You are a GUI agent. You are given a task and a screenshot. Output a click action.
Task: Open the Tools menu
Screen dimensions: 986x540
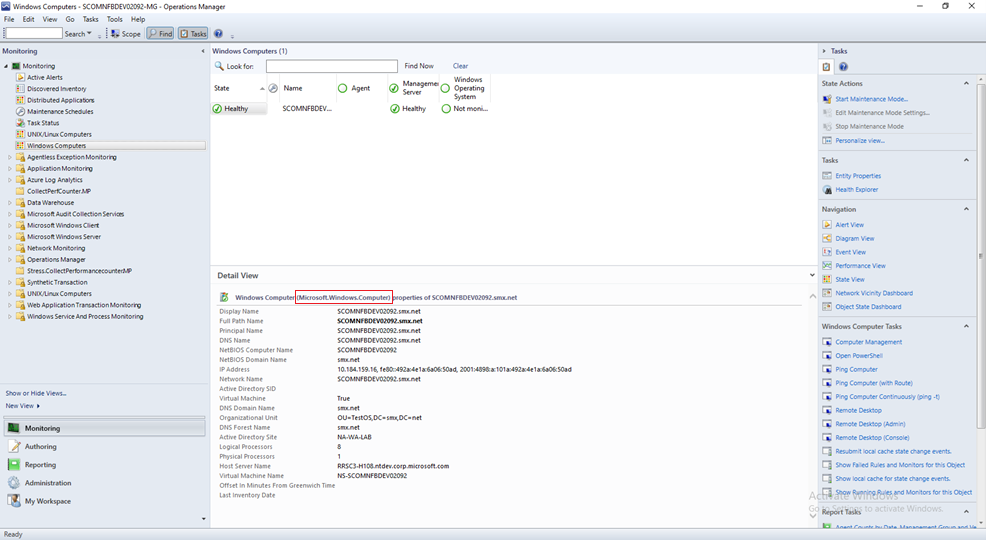pyautogui.click(x=114, y=19)
